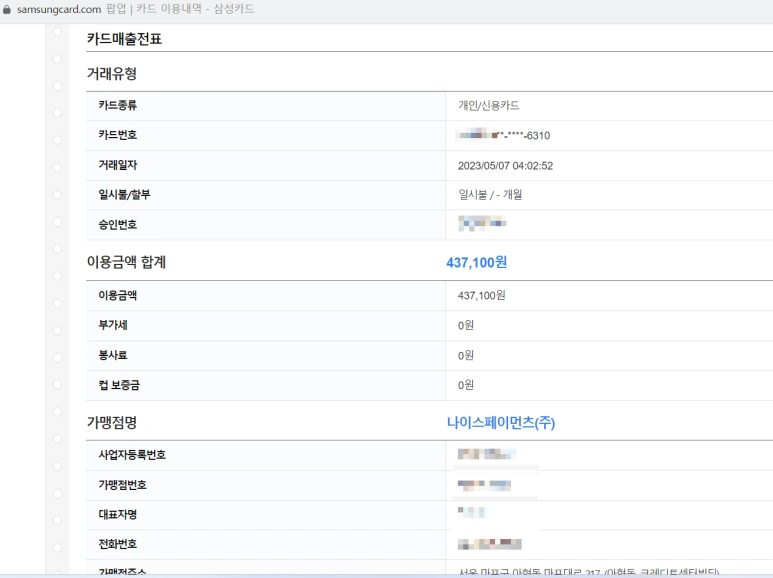
Task: Click the 이용금액 합계 heading
Action: point(126,262)
